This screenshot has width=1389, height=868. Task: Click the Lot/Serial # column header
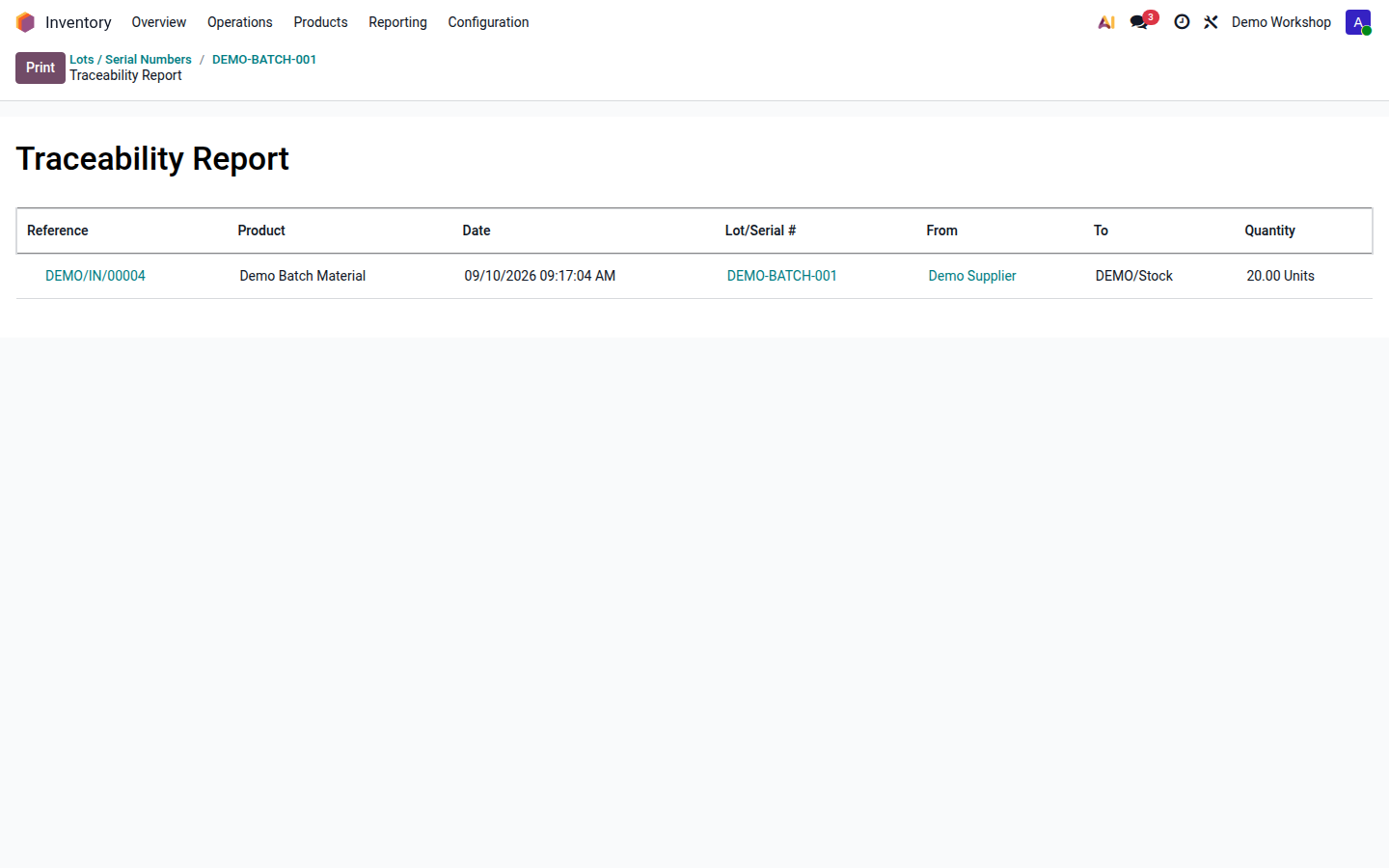click(x=761, y=231)
